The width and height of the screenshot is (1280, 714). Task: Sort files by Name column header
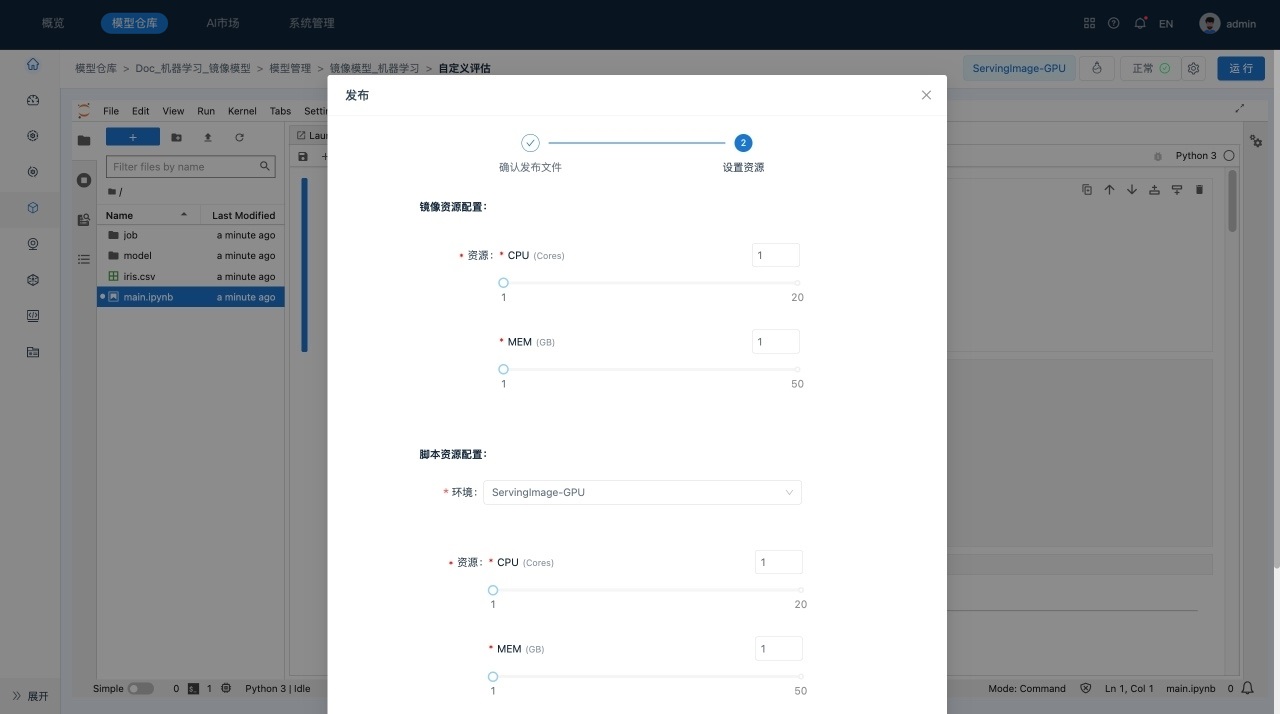coord(147,215)
